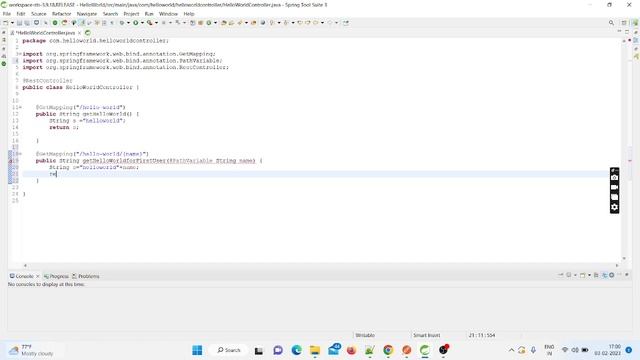The height and width of the screenshot is (360, 640).
Task: Click the Save All toolbar icon
Action: pos(27,23)
